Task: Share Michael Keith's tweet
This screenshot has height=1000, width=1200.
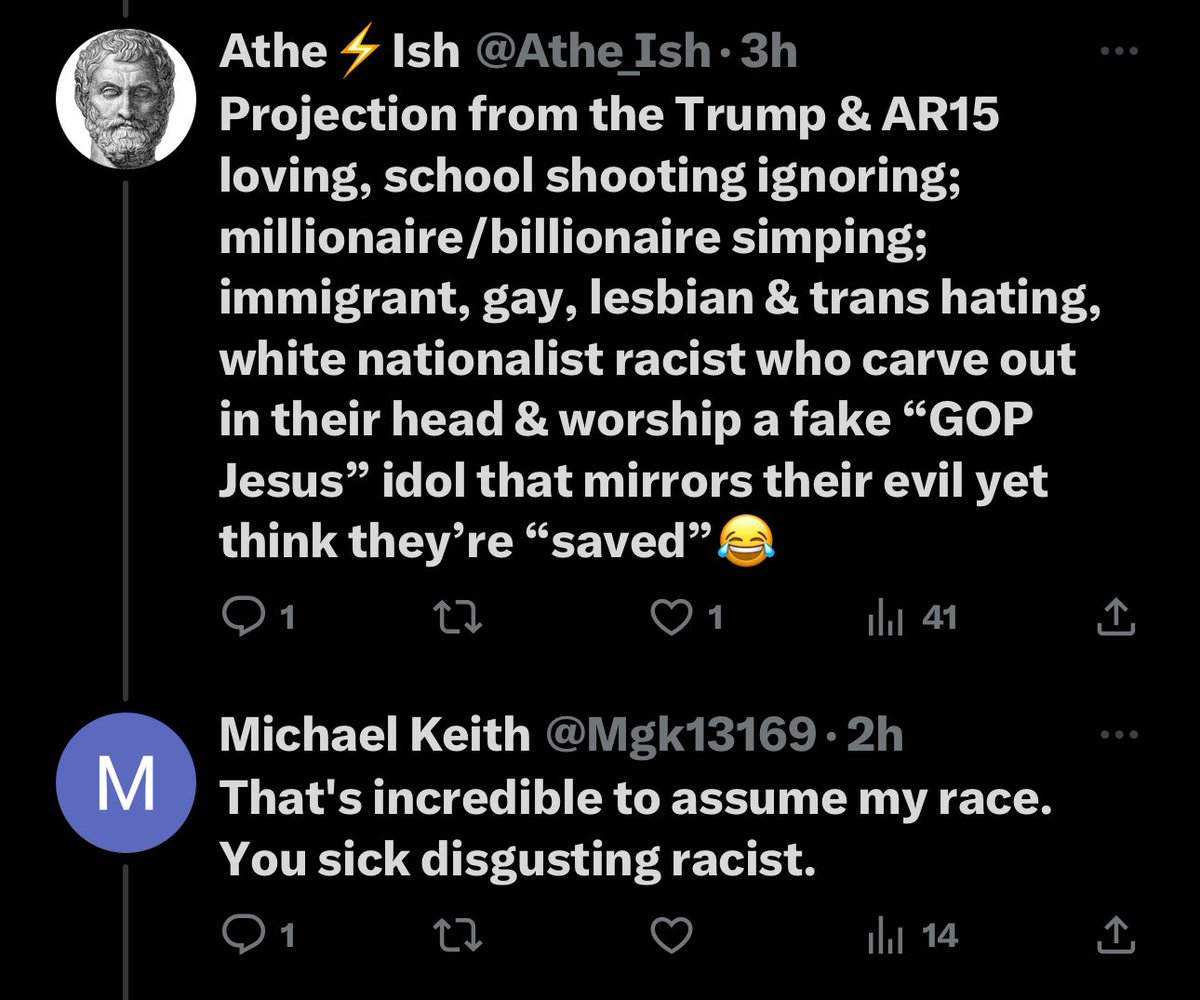Action: 1116,935
